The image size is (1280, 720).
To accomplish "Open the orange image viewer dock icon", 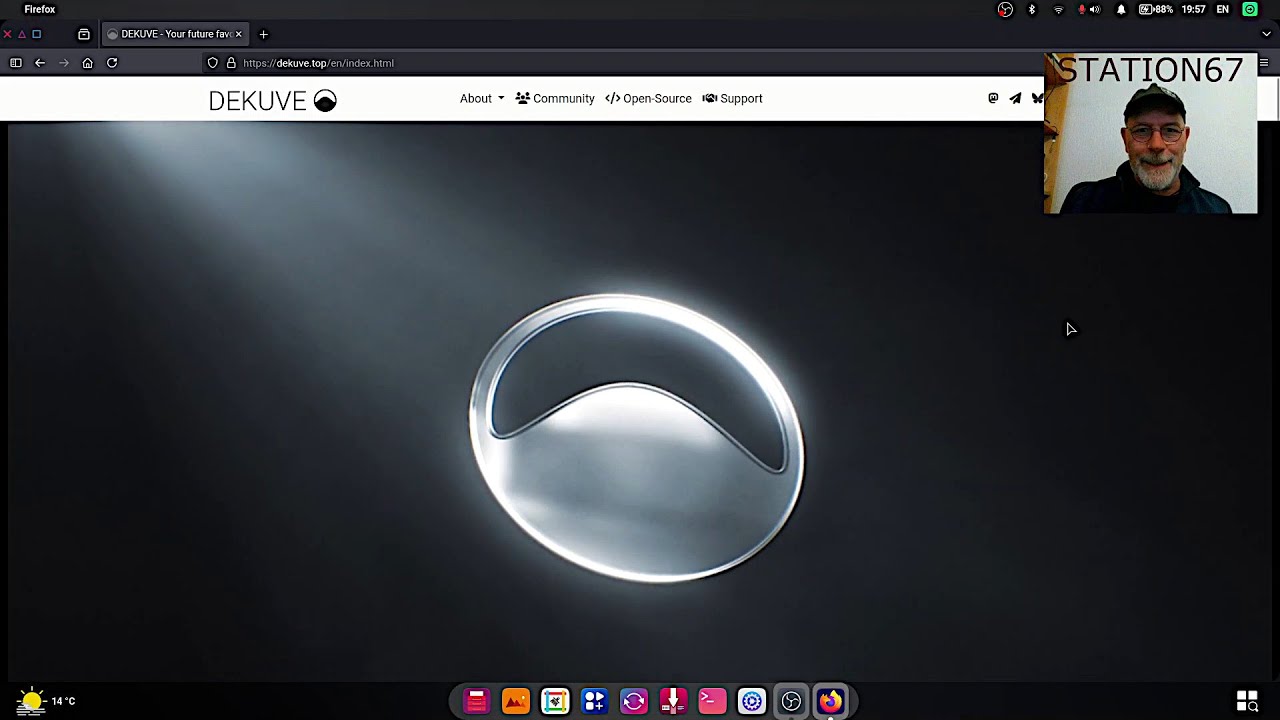I will (516, 701).
